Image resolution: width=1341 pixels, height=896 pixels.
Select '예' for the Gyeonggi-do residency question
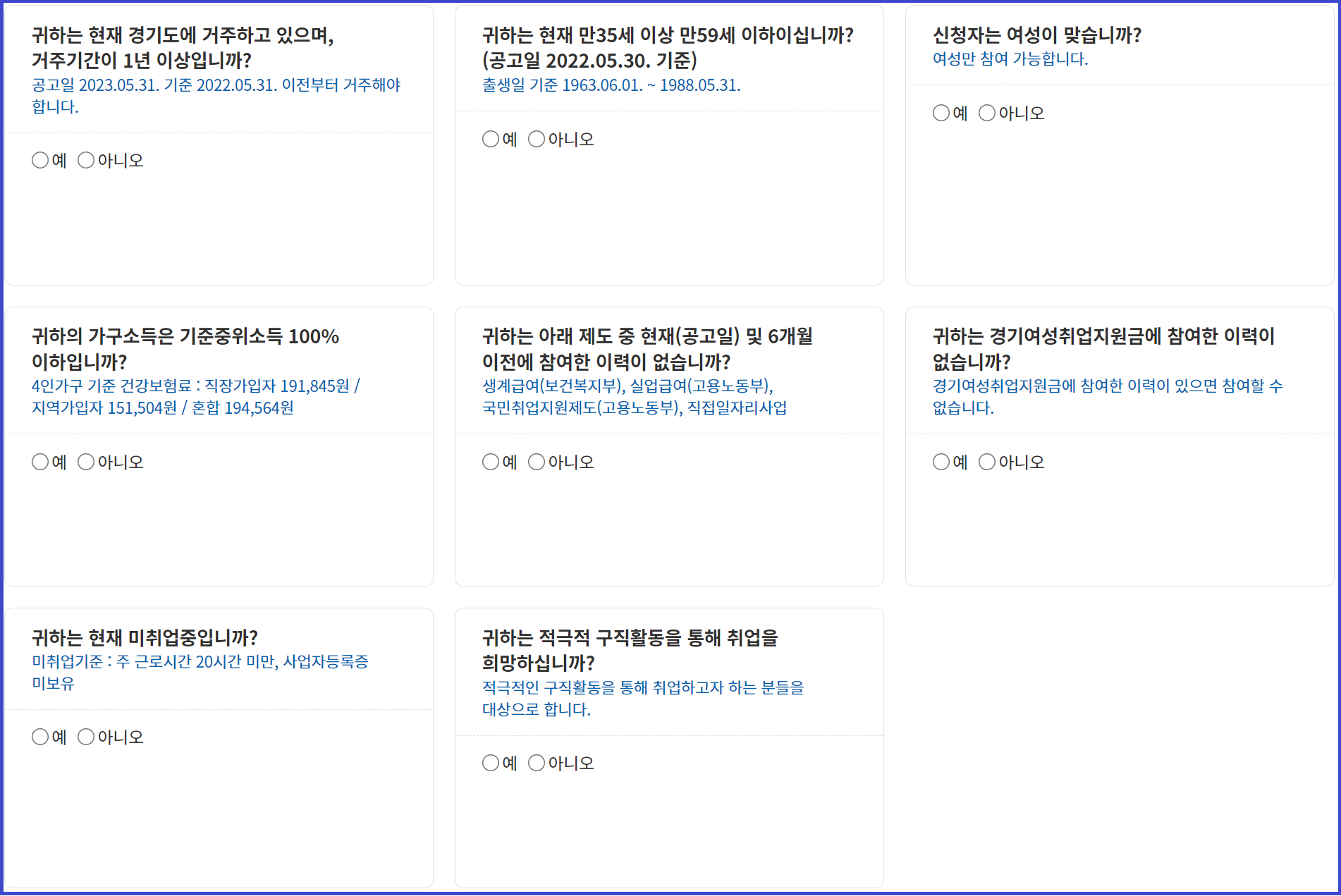[x=40, y=160]
